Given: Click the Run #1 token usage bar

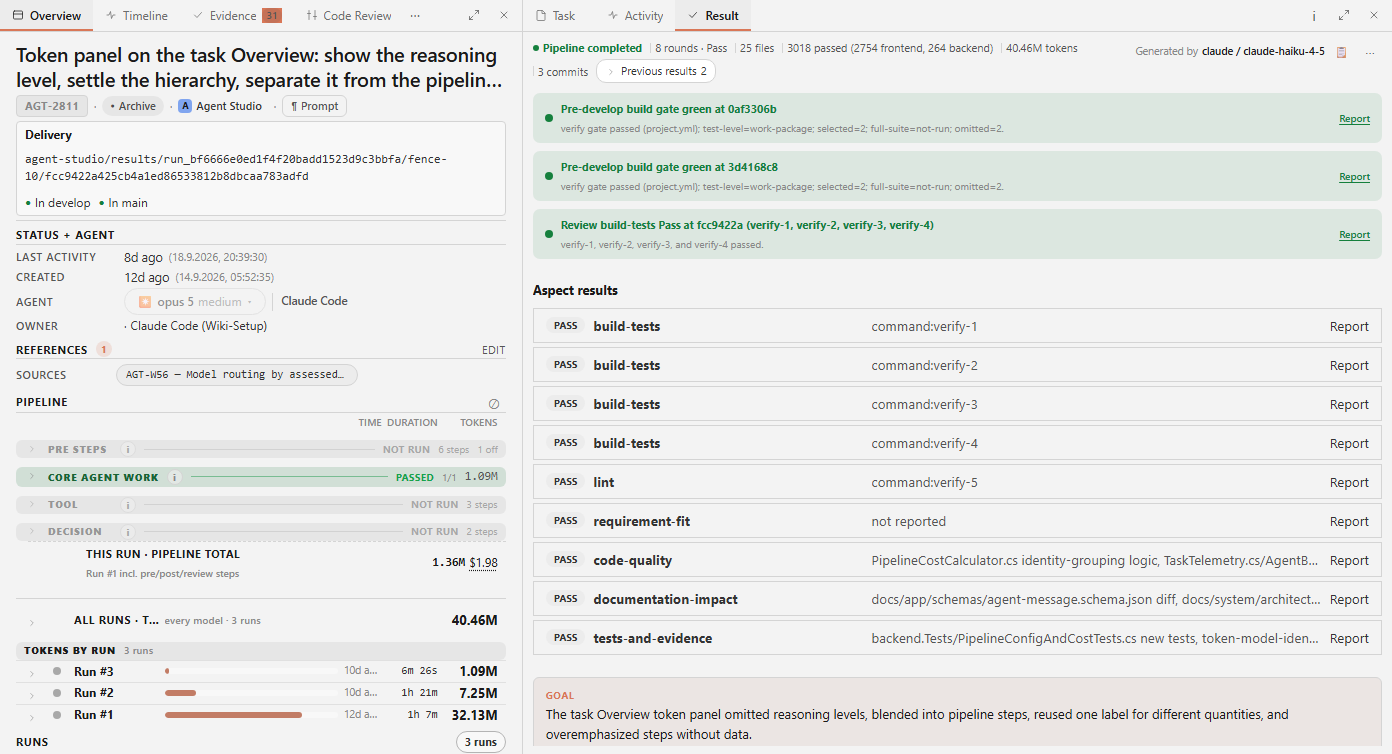Looking at the screenshot, I should (x=233, y=715).
